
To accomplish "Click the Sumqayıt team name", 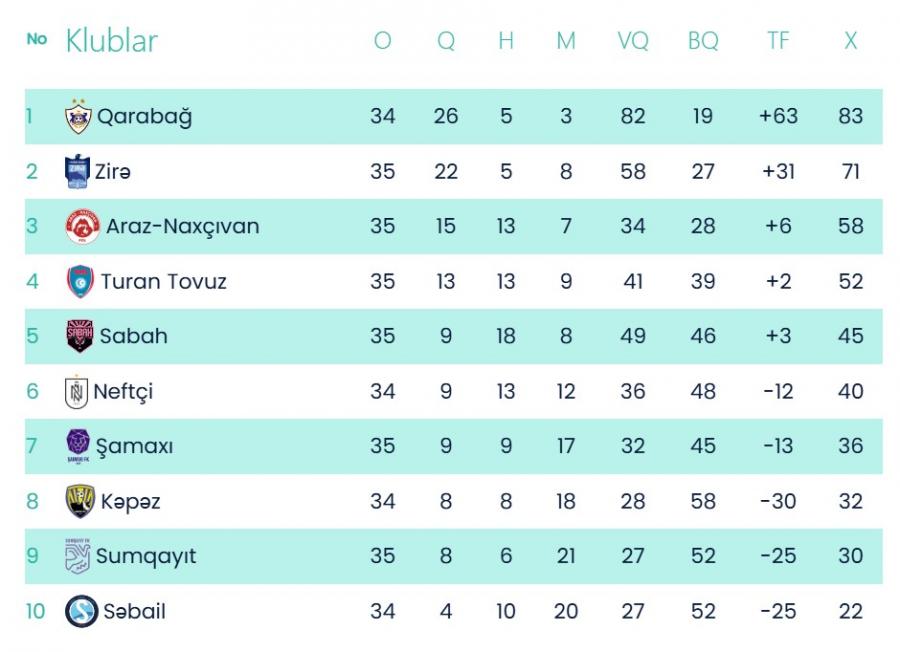I will tap(146, 557).
